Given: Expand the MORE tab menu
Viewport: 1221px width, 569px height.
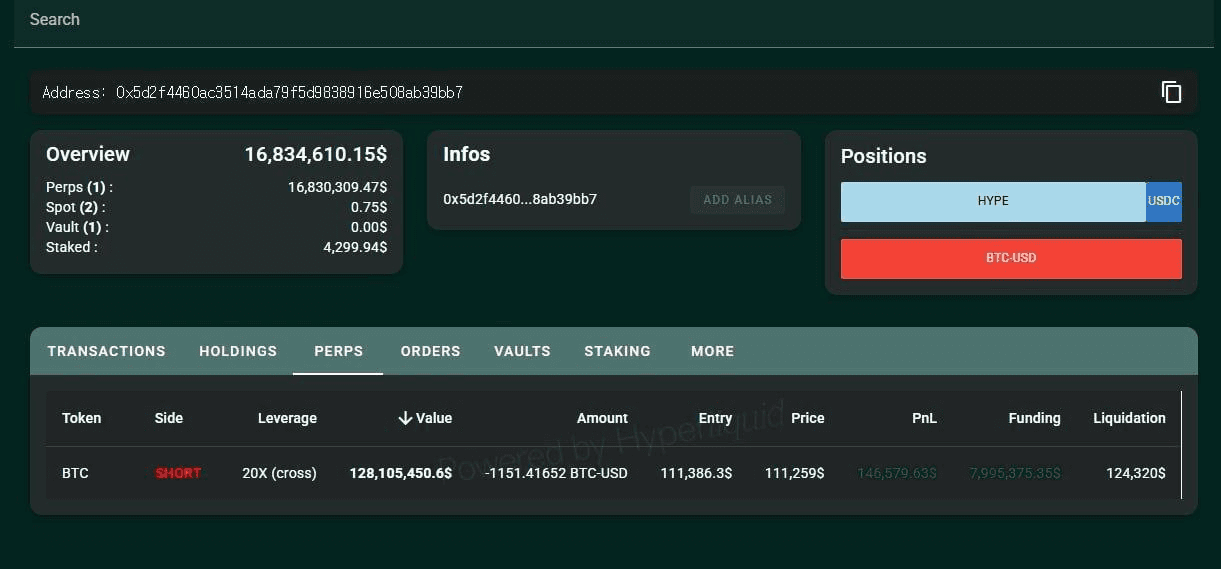Looking at the screenshot, I should click(x=712, y=351).
